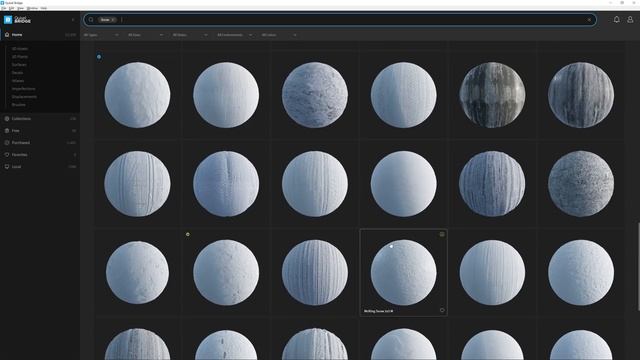Click the Free gift icon in the sidebar
640x360 pixels.
pyautogui.click(x=7, y=131)
